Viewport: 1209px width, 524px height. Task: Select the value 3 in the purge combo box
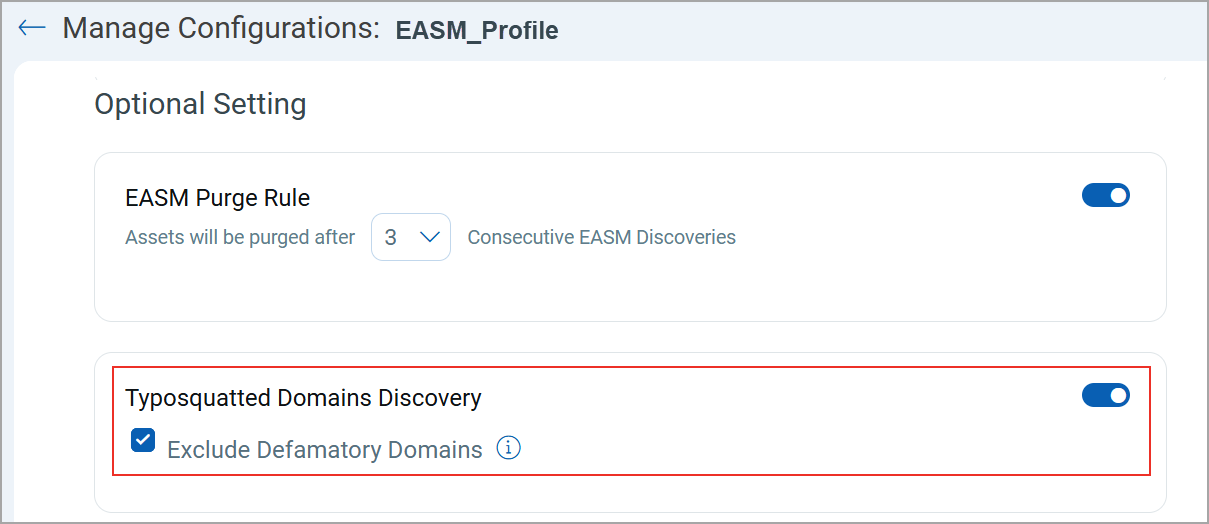tap(391, 238)
